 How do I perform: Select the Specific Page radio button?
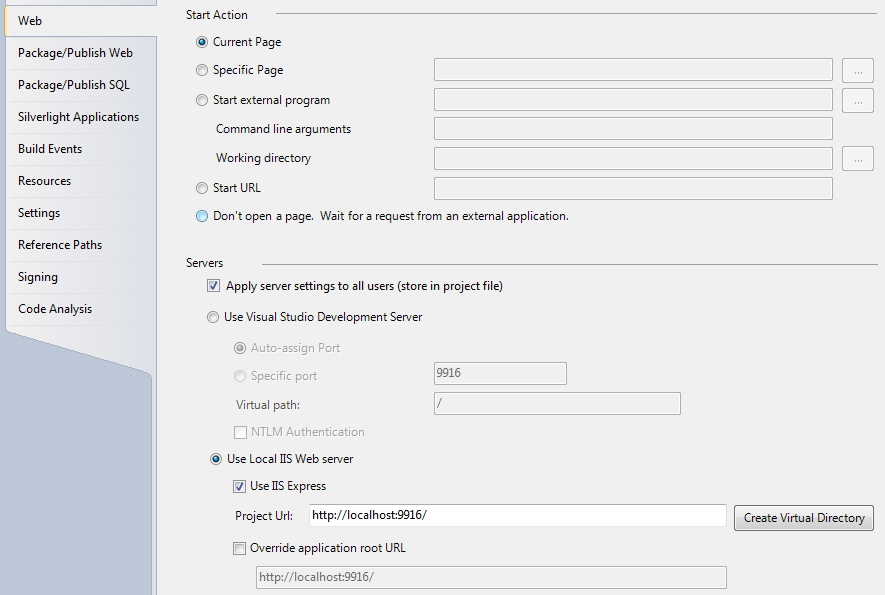click(x=203, y=70)
